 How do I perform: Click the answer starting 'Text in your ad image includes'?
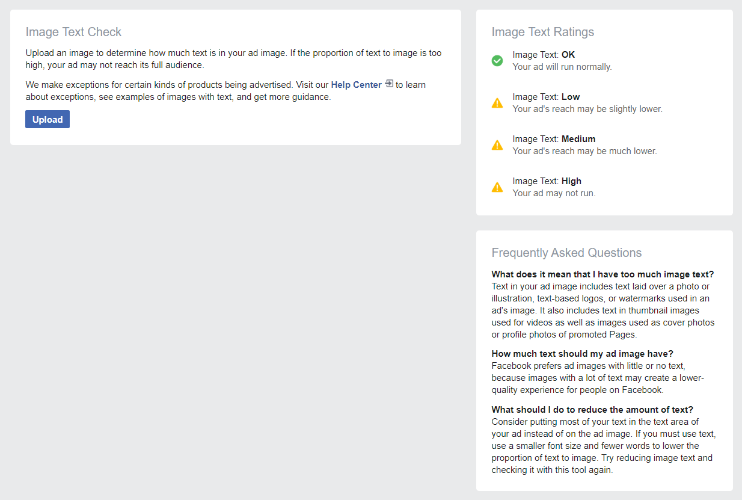[x=603, y=310]
